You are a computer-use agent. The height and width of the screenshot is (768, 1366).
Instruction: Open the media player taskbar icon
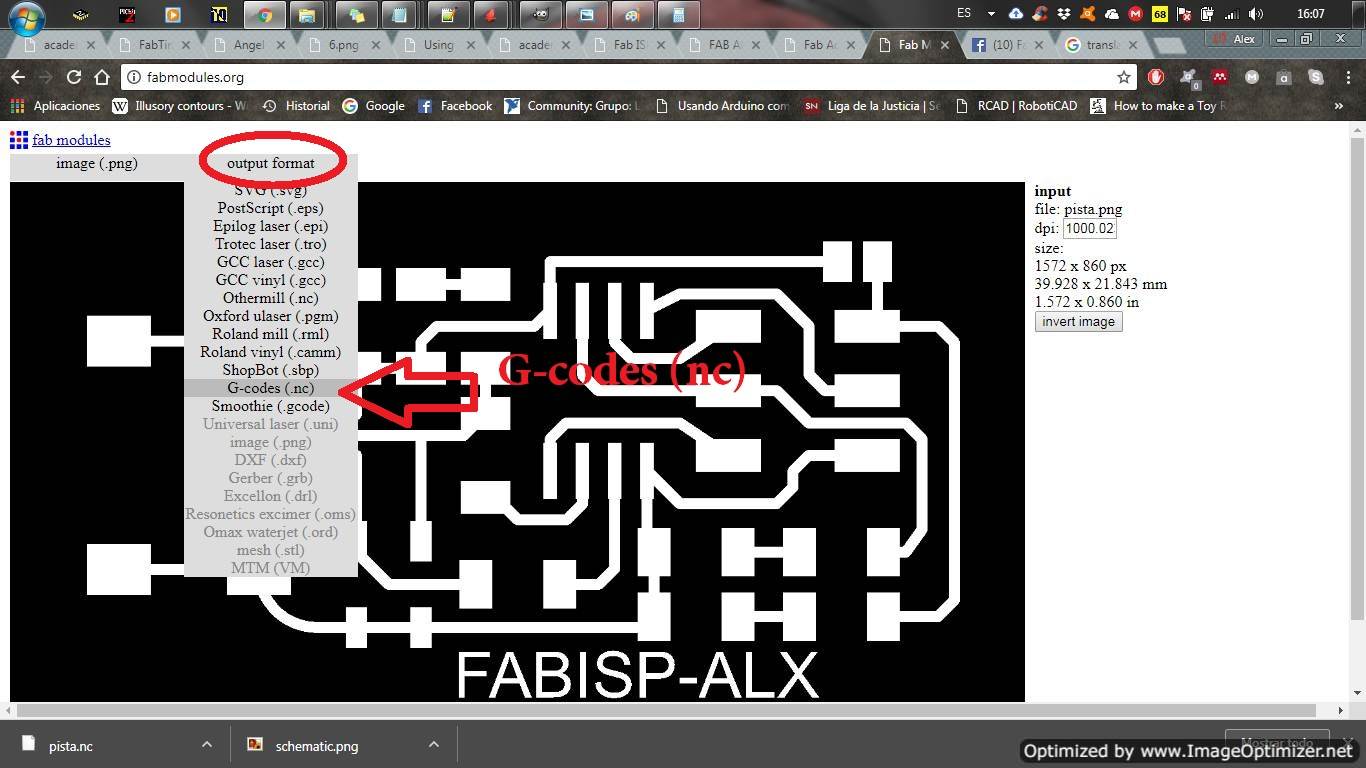[x=173, y=15]
